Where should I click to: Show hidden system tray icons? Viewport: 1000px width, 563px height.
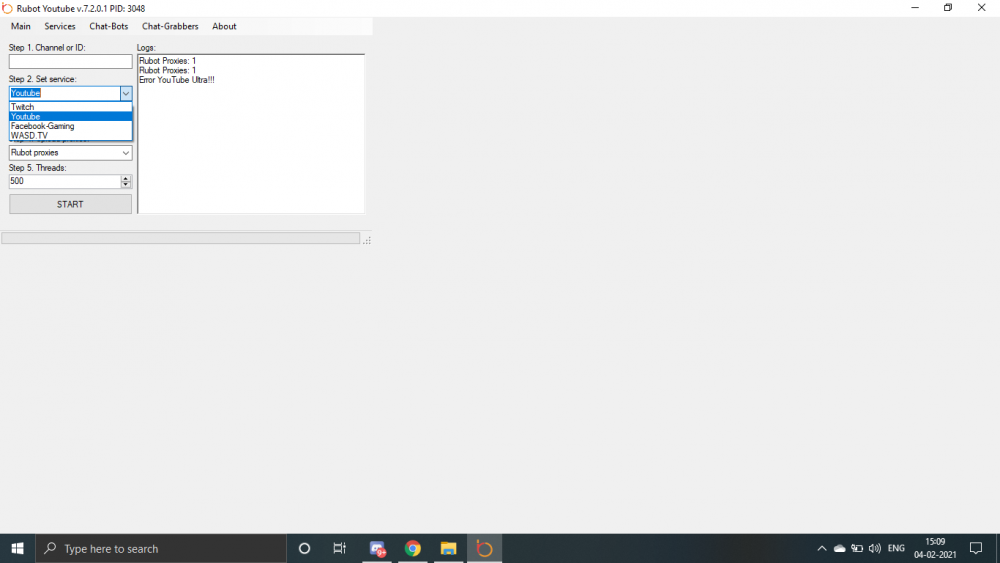tap(822, 548)
